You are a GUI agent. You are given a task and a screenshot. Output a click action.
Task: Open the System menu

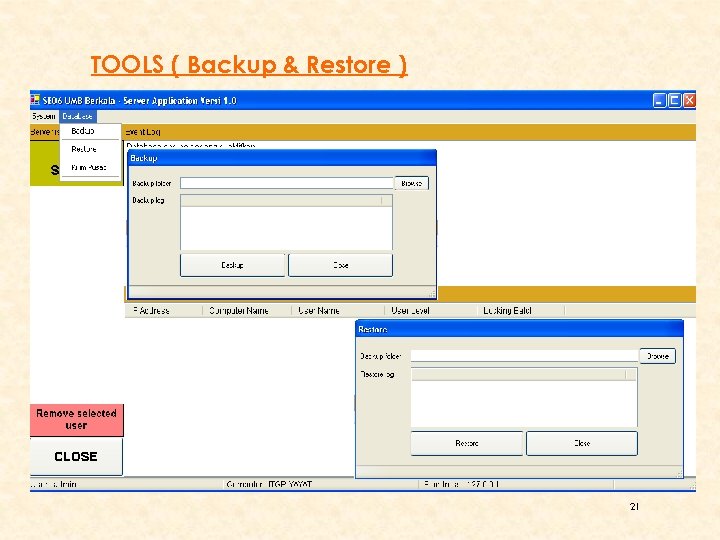coord(44,116)
